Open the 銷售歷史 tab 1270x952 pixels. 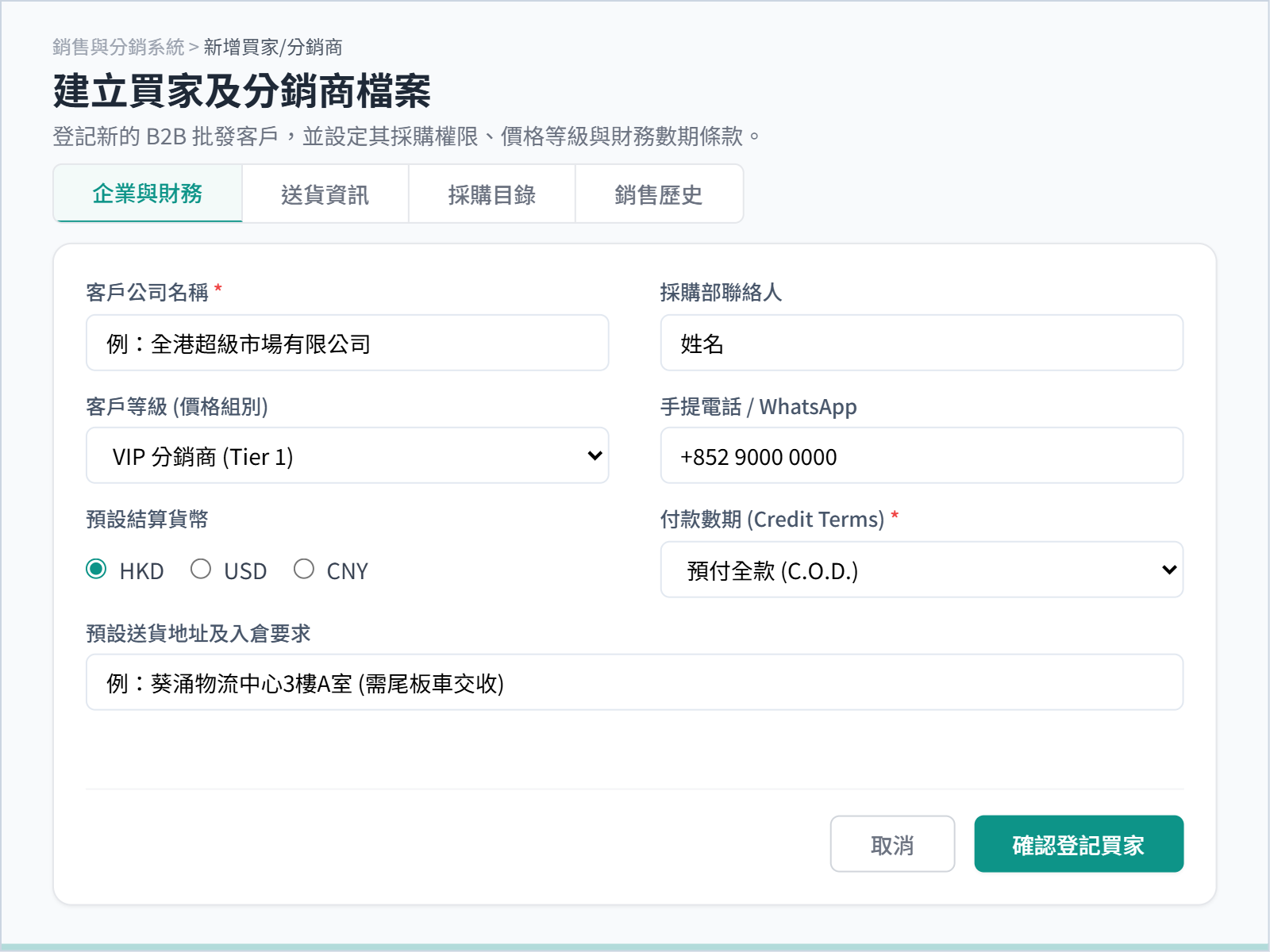click(x=659, y=194)
